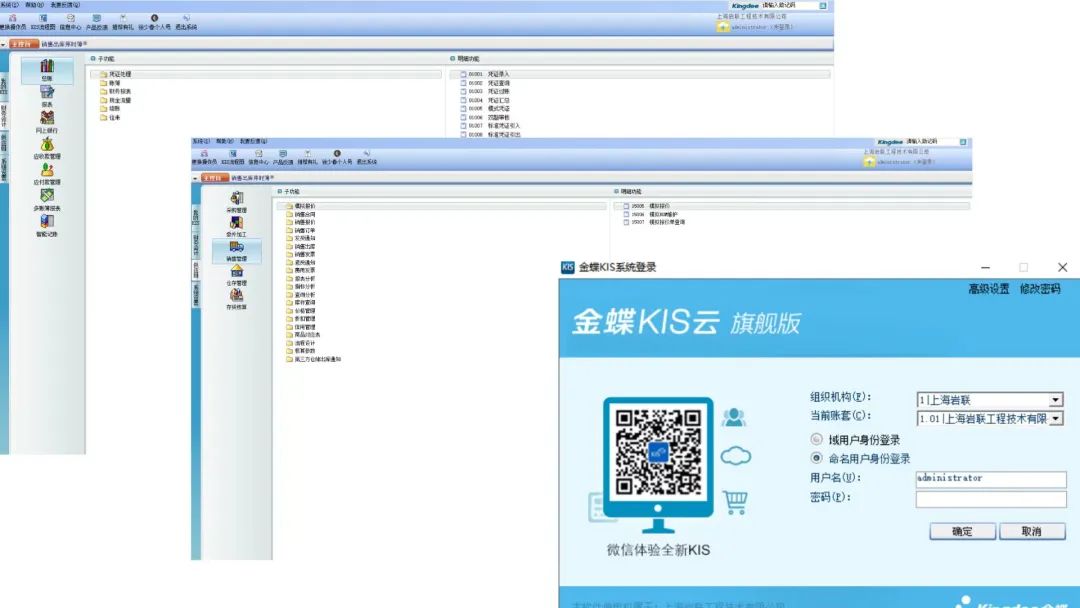Click the shopping cart icon in login dialog
The width and height of the screenshot is (1080, 608).
pos(735,502)
